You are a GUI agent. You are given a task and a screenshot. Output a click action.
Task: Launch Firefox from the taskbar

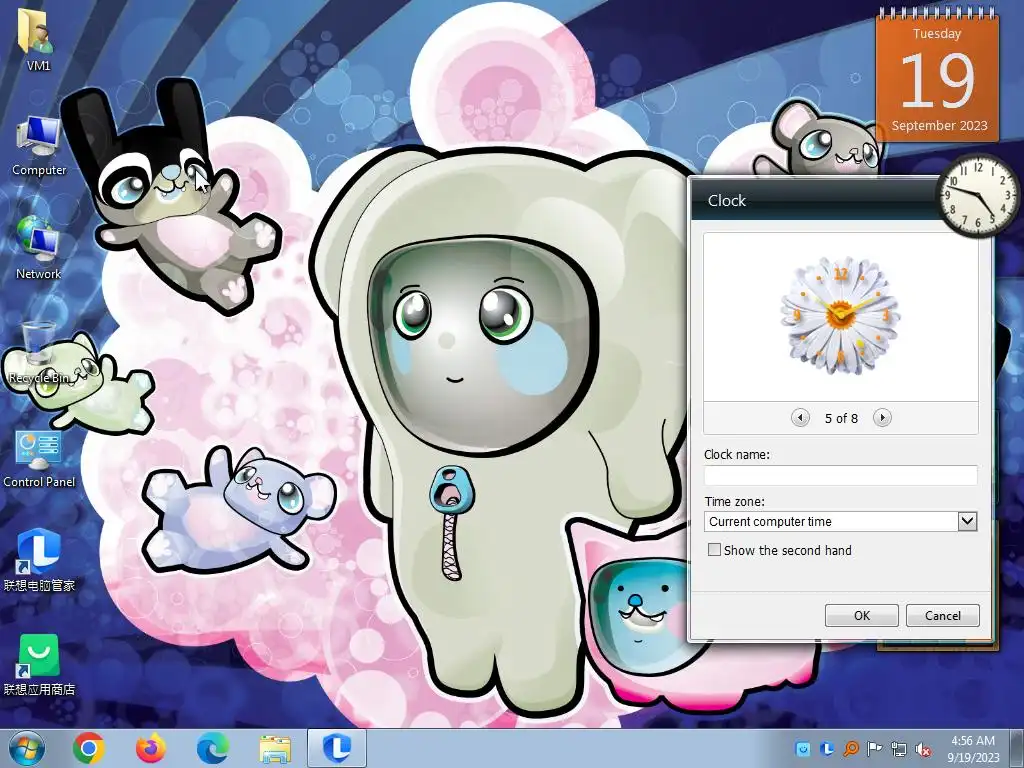pyautogui.click(x=150, y=748)
